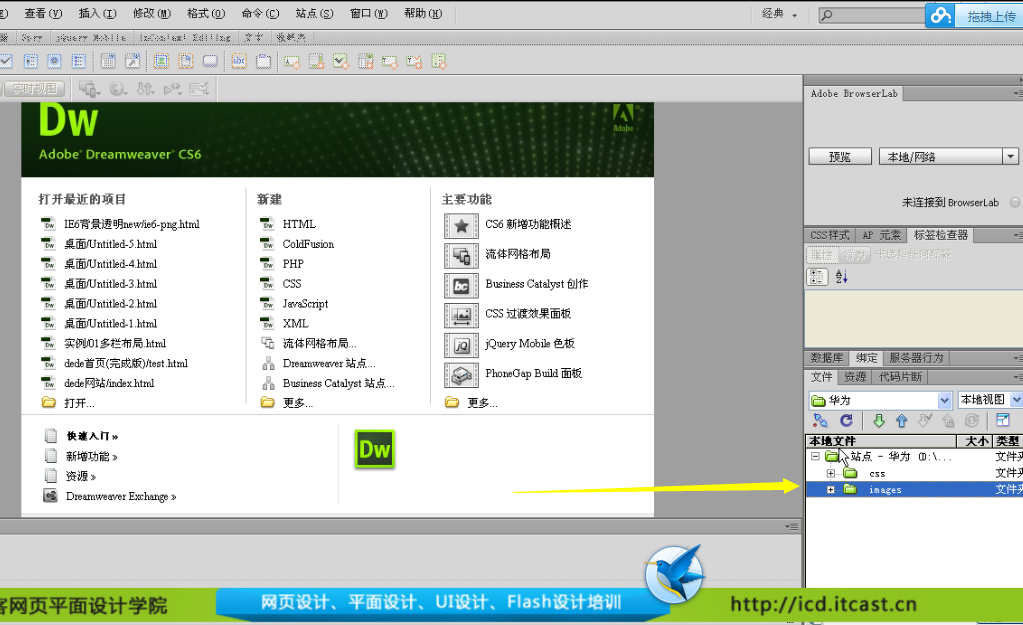
Task: Open the 插入(I) menu
Action: 97,13
